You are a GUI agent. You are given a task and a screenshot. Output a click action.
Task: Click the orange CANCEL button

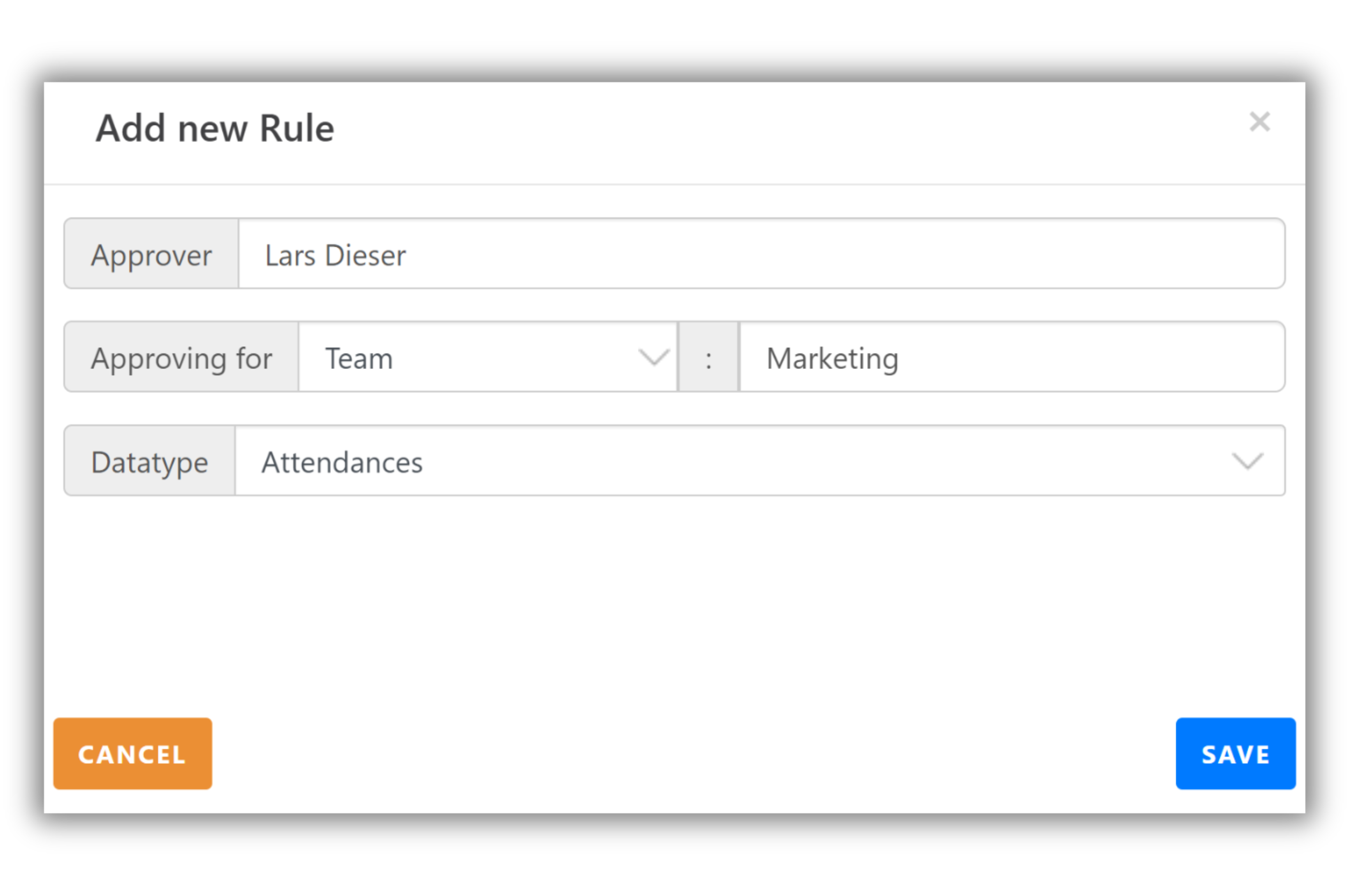point(132,754)
